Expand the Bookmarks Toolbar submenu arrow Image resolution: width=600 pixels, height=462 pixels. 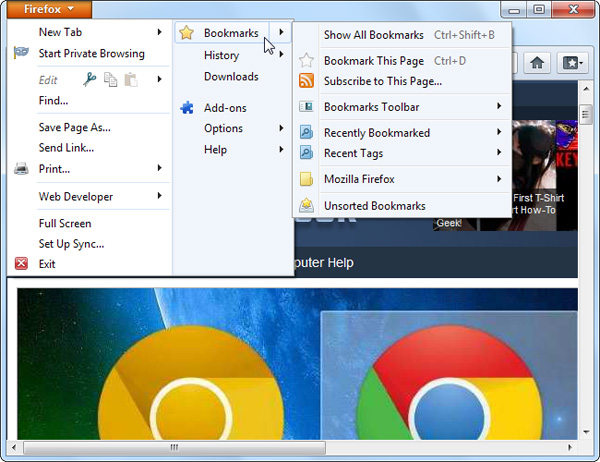(499, 106)
